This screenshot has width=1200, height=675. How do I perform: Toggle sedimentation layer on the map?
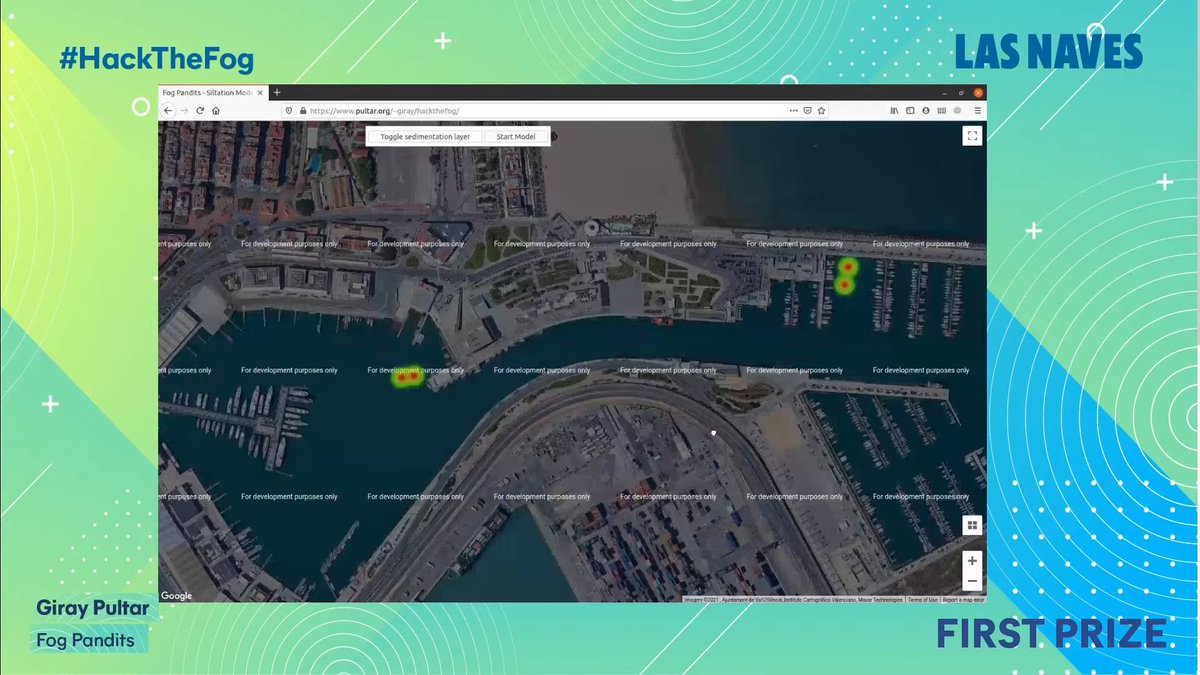tap(425, 136)
